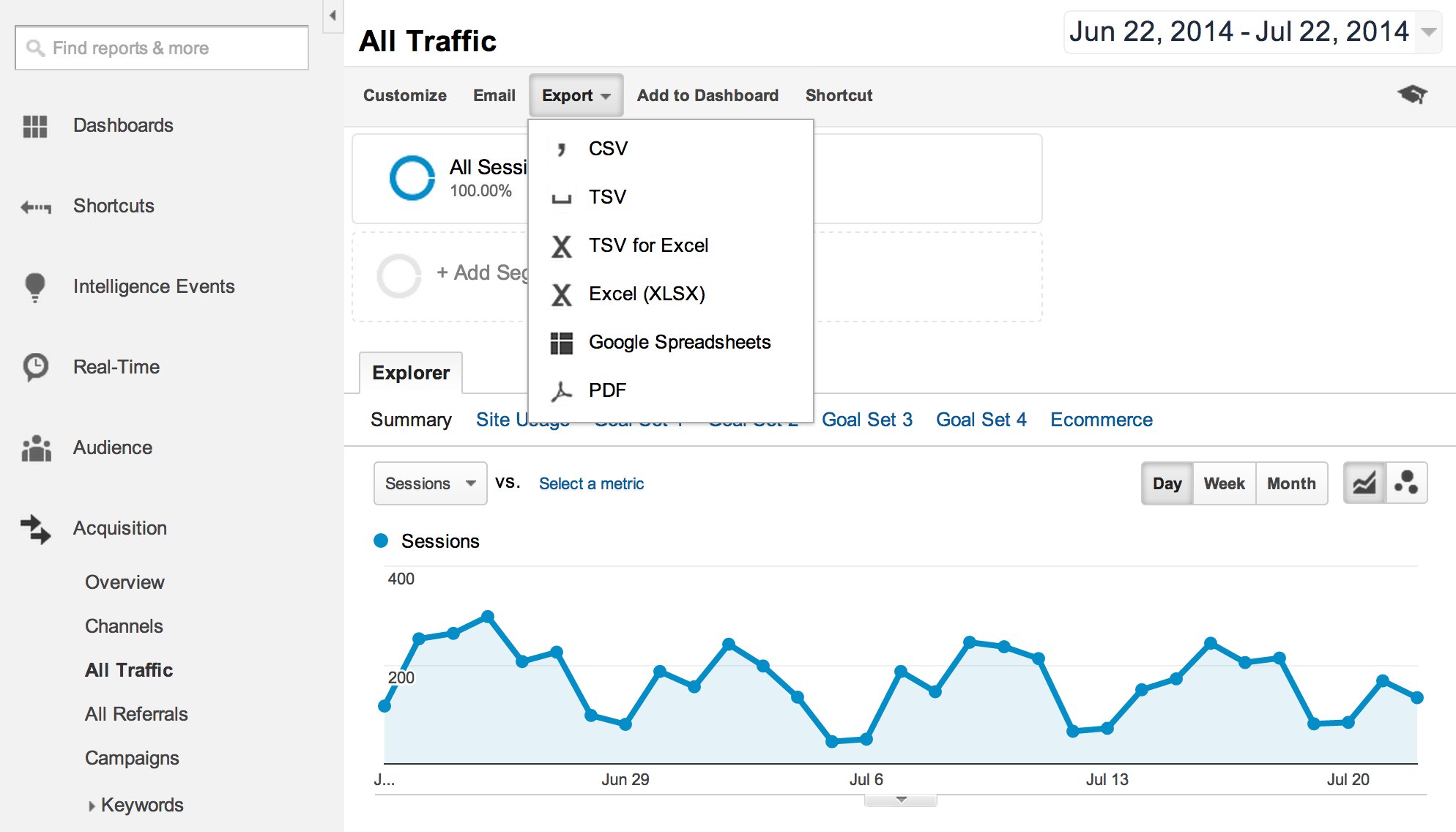Open the Sessions metric dropdown
Viewport: 1456px width, 832px height.
pyautogui.click(x=430, y=483)
